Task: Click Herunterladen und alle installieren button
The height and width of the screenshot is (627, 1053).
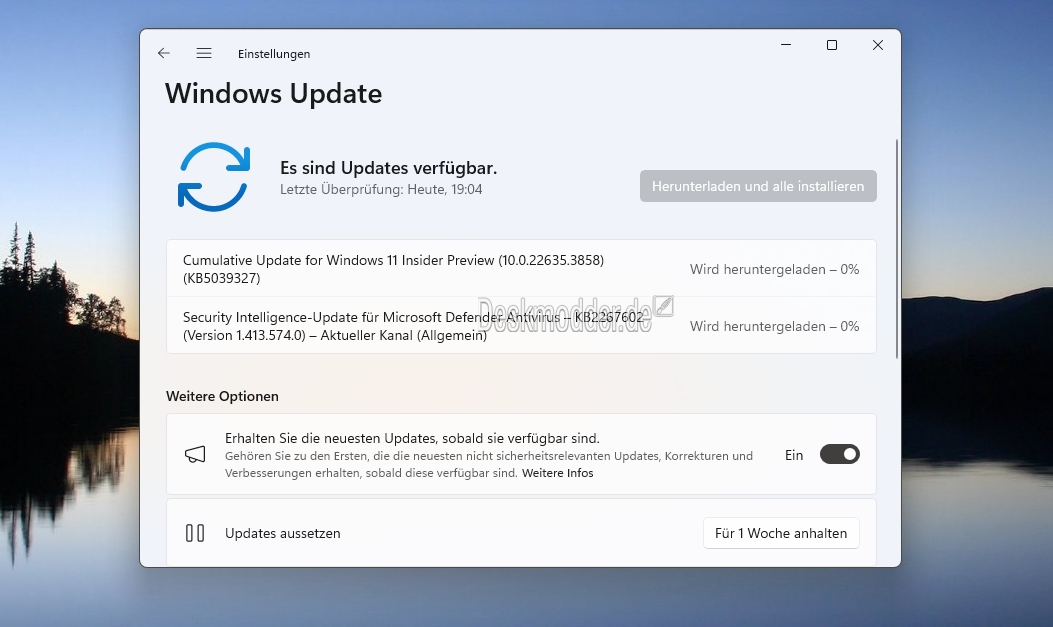Action: [x=758, y=186]
